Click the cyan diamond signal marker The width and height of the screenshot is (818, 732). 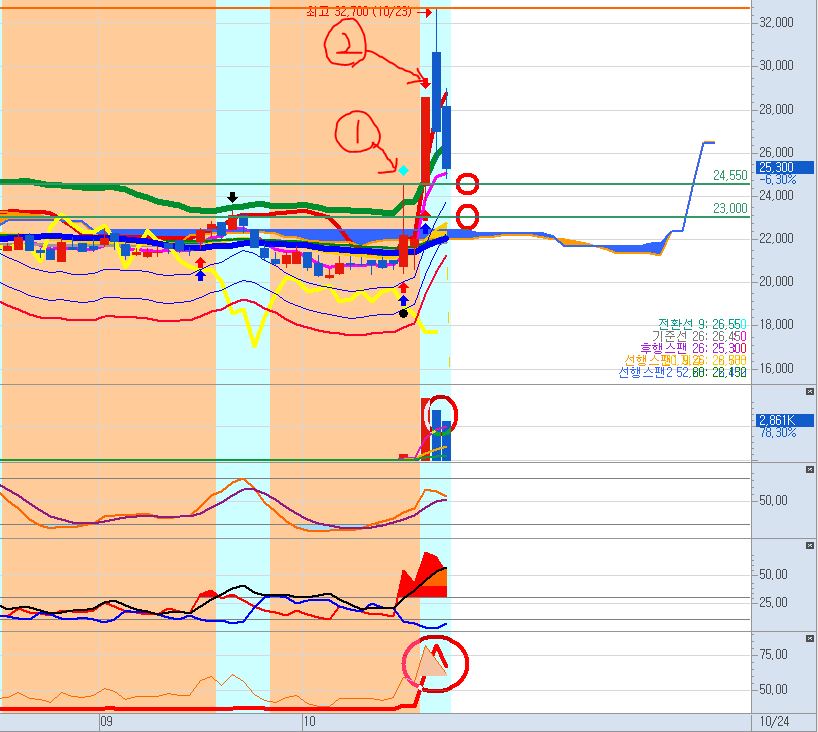403,170
